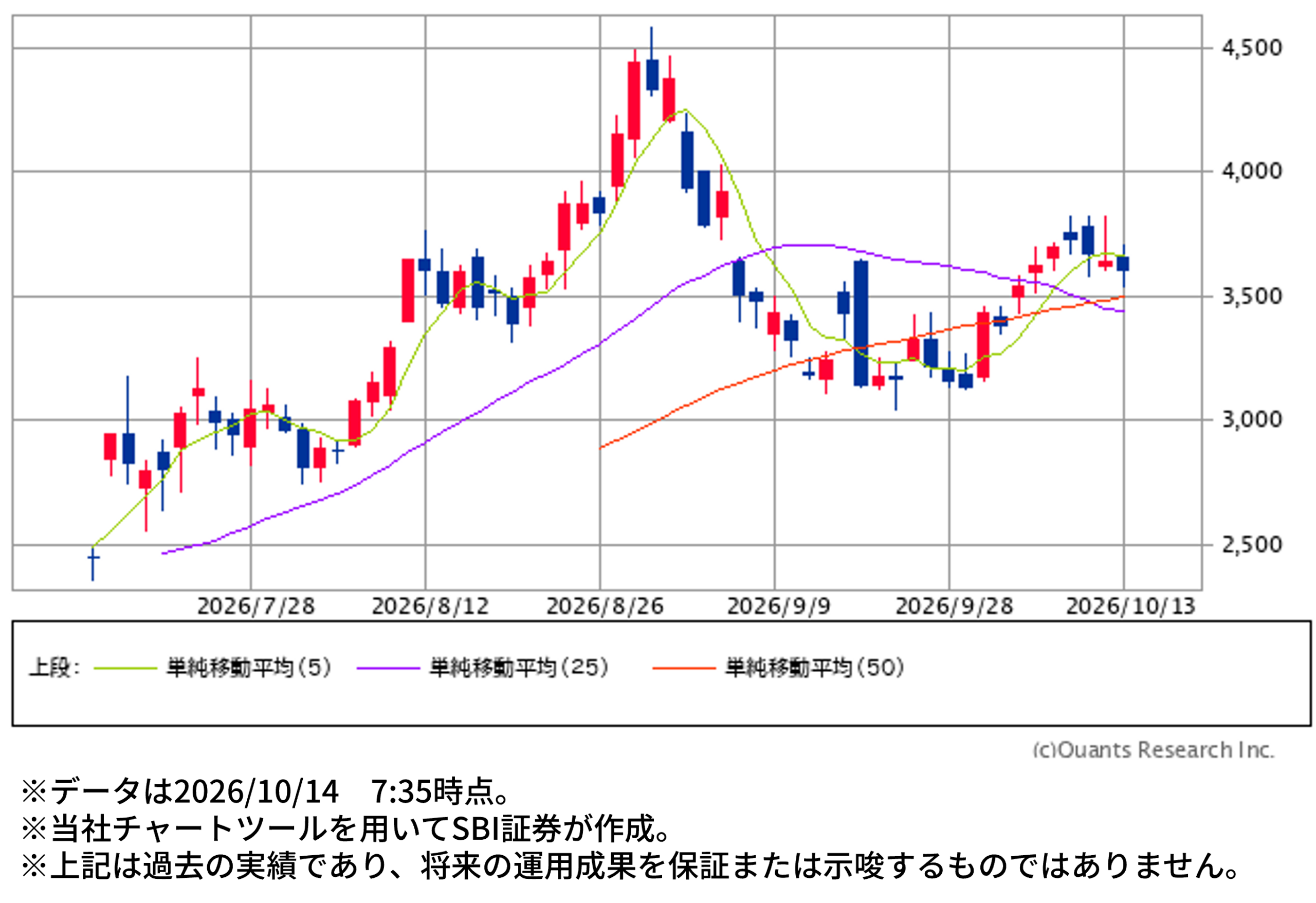Click the 単純移動平均(25) legend label
The image size is (1316, 903).
tap(519, 668)
